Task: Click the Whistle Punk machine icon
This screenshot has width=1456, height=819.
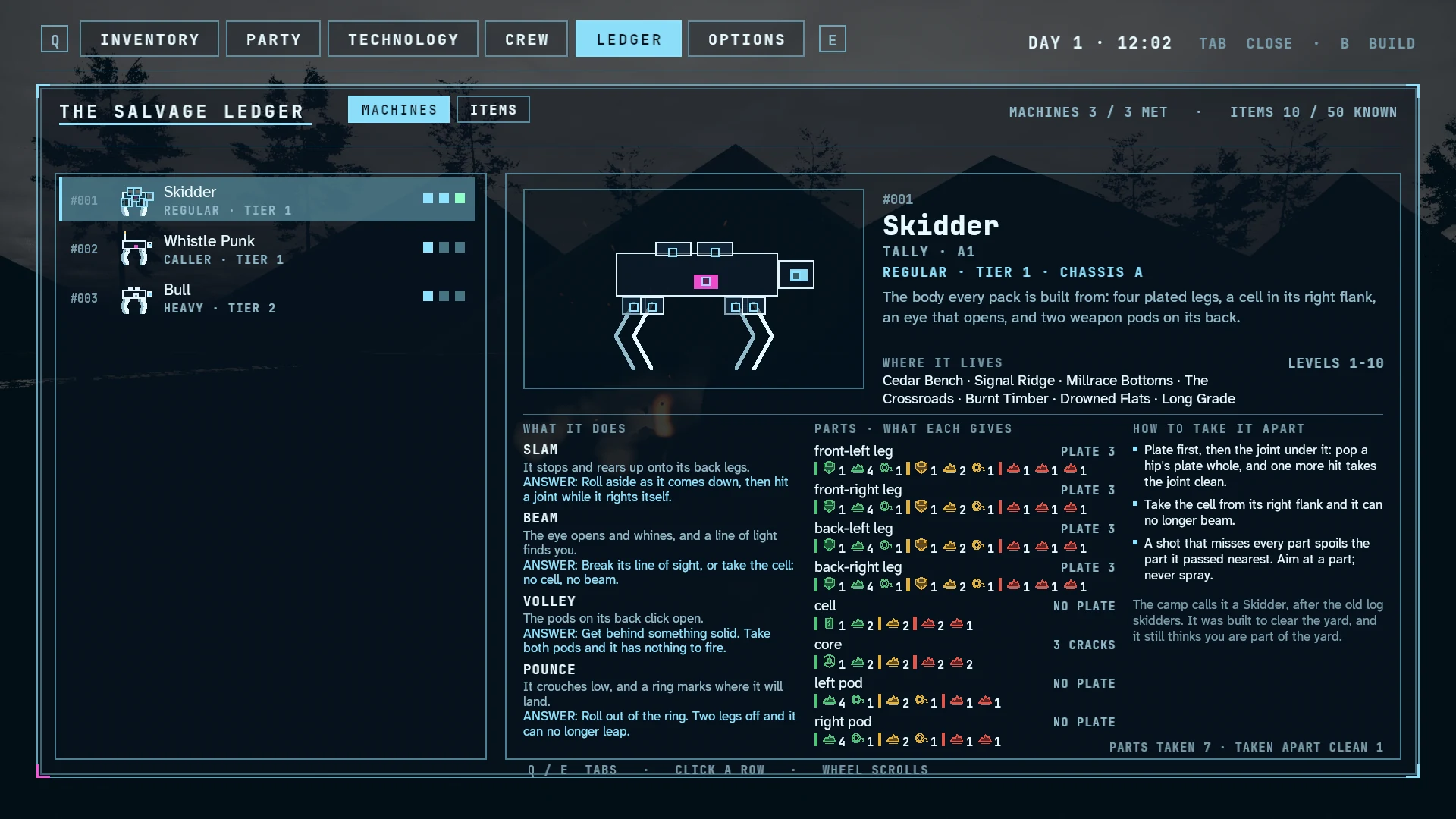Action: pos(136,249)
